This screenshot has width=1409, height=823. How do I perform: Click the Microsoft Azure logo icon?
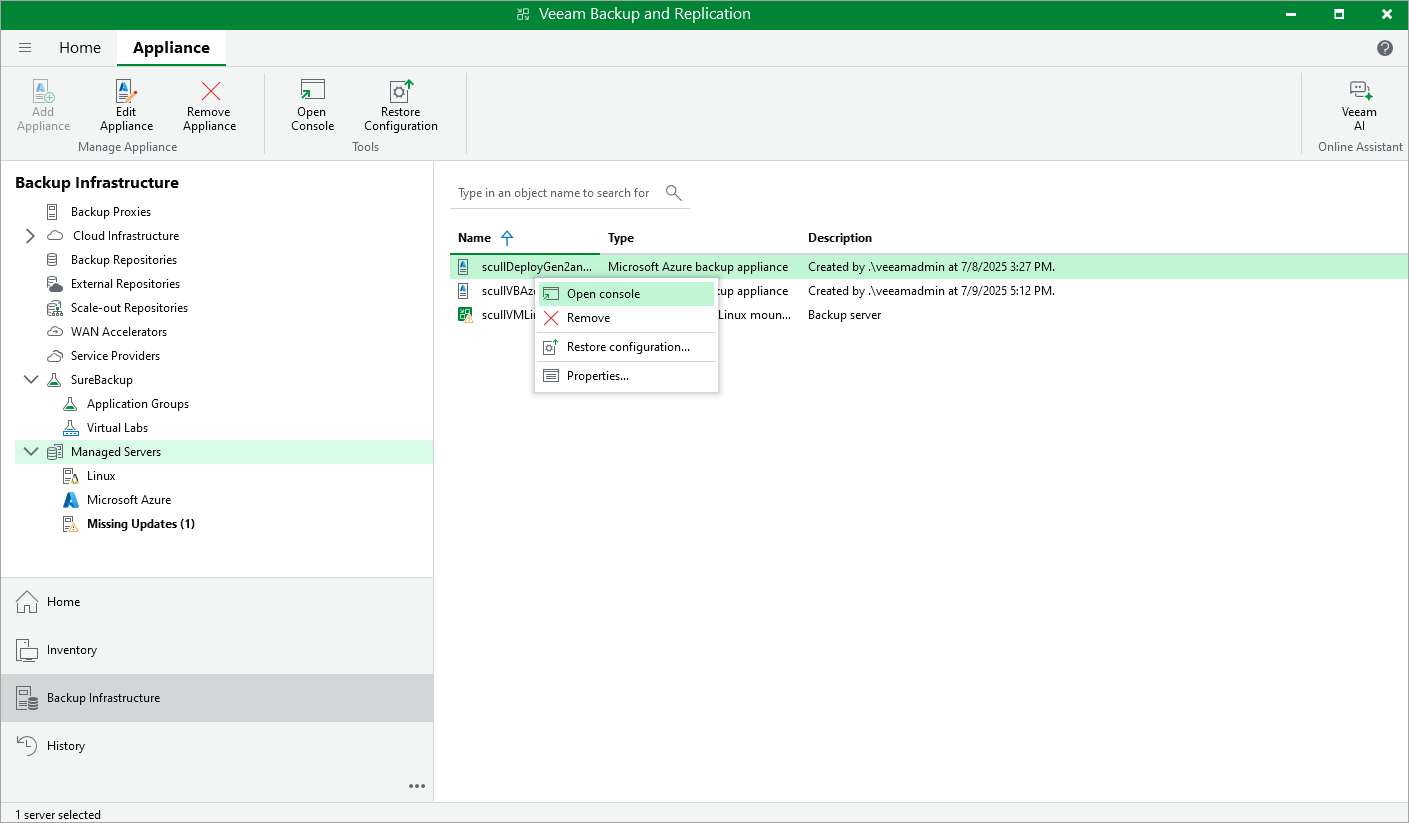[71, 500]
